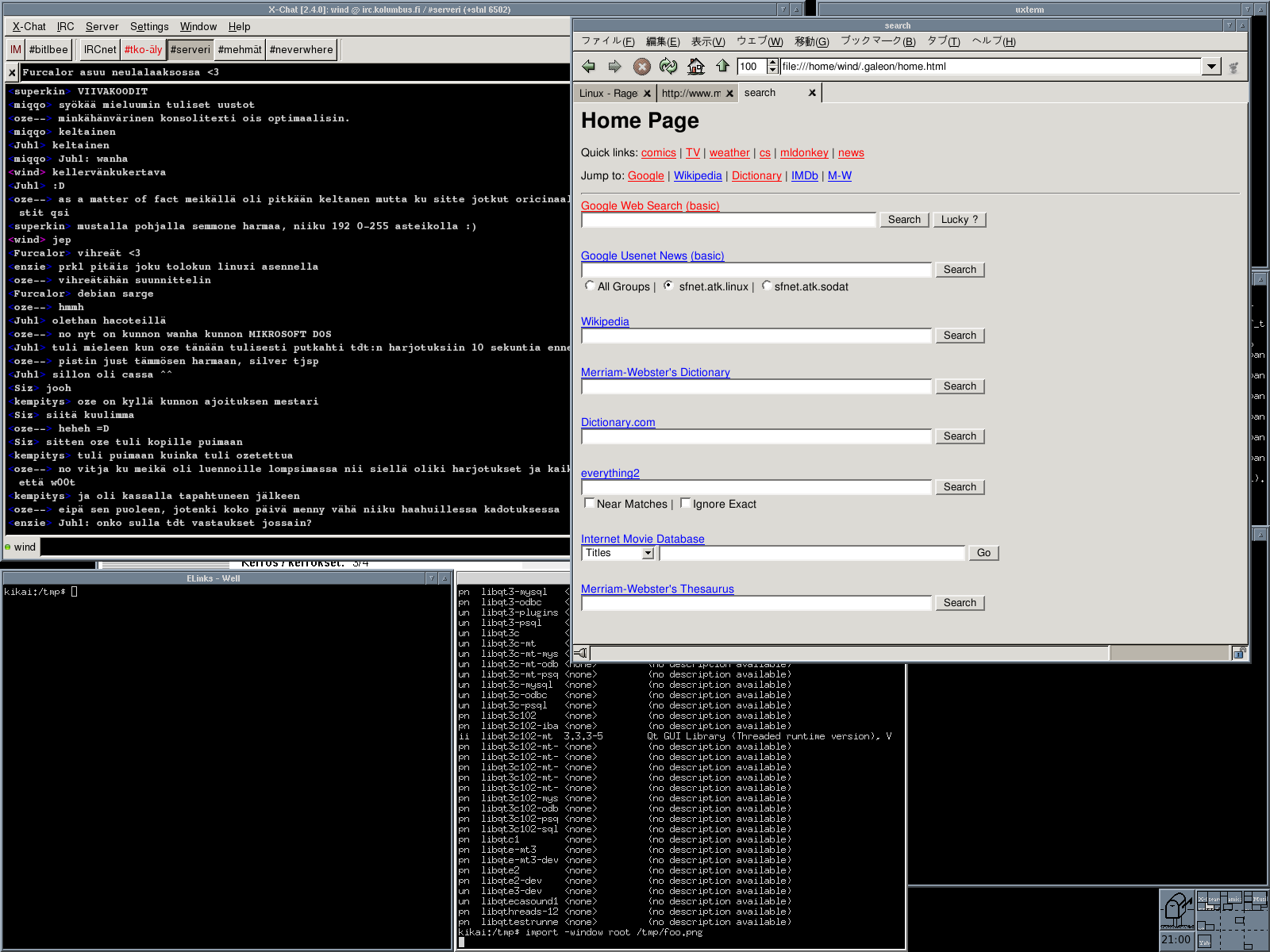Open the Settings menu in X-Chat
1270x952 pixels.
(x=149, y=27)
